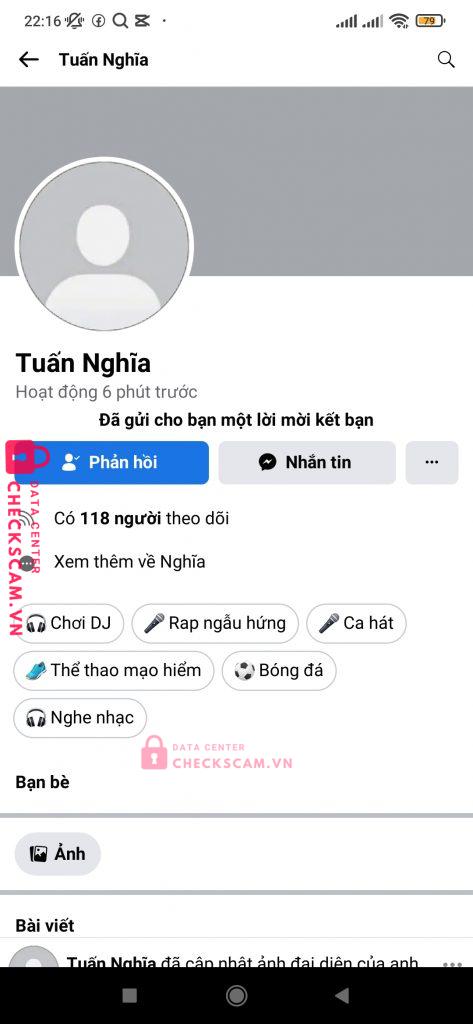Tap the back arrow icon
The width and height of the screenshot is (473, 1024).
[29, 60]
